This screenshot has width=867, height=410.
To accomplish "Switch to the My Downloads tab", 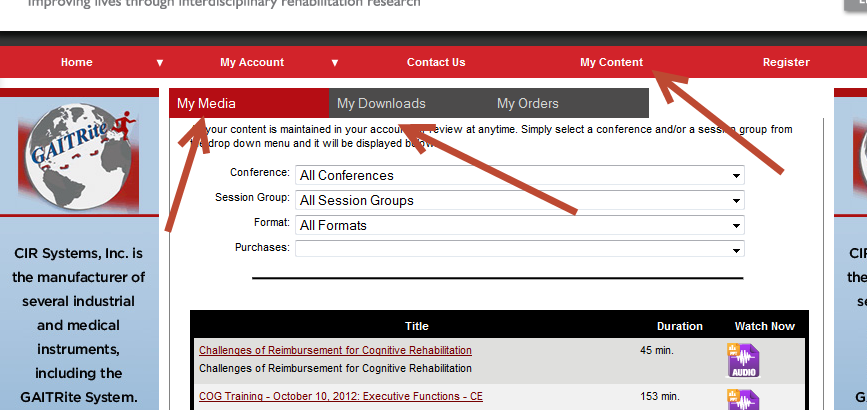I will tap(381, 103).
